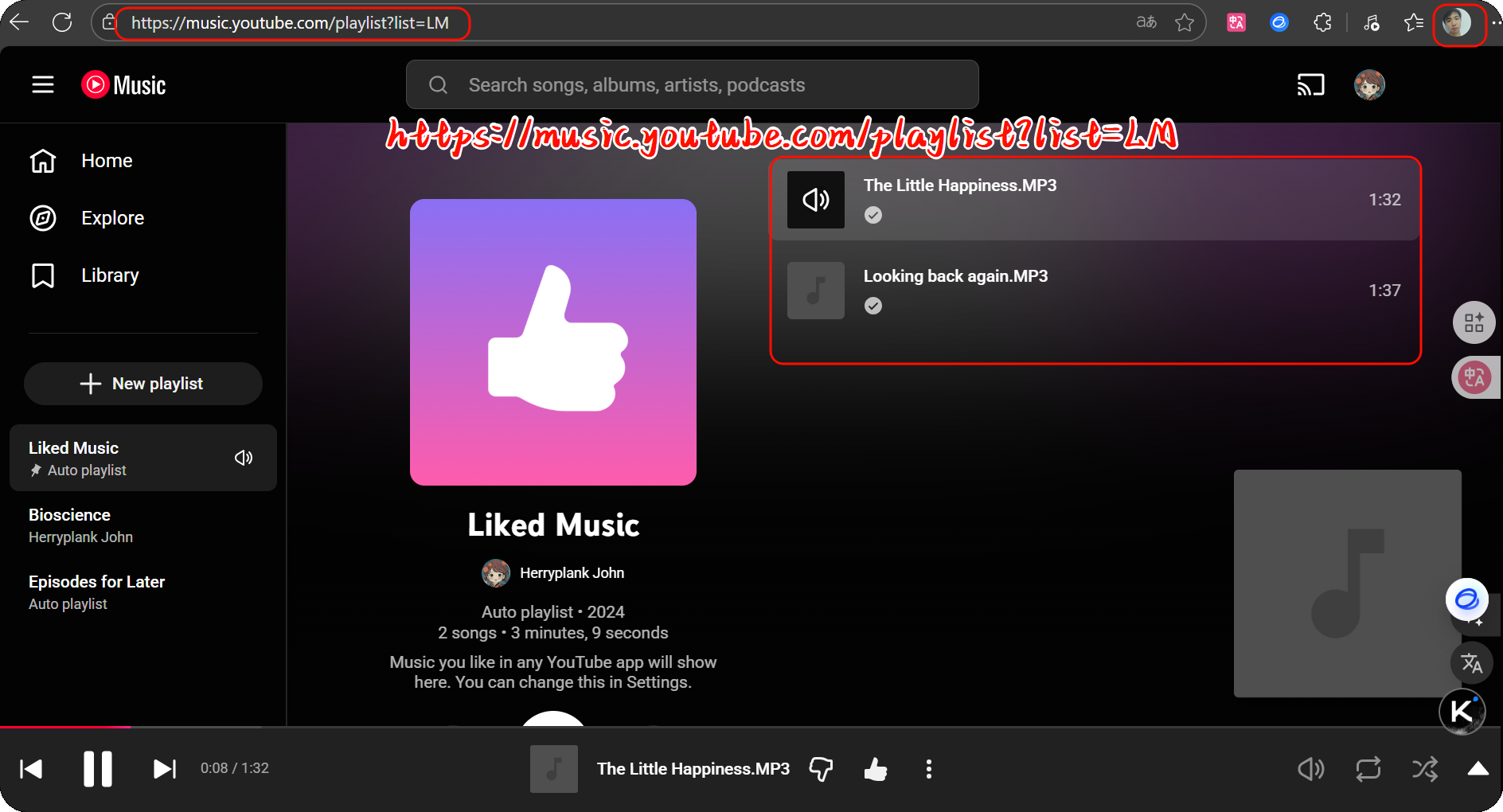Screen dimensions: 1503x812
Task: Click the player bar song thumbnail
Action: [554, 769]
